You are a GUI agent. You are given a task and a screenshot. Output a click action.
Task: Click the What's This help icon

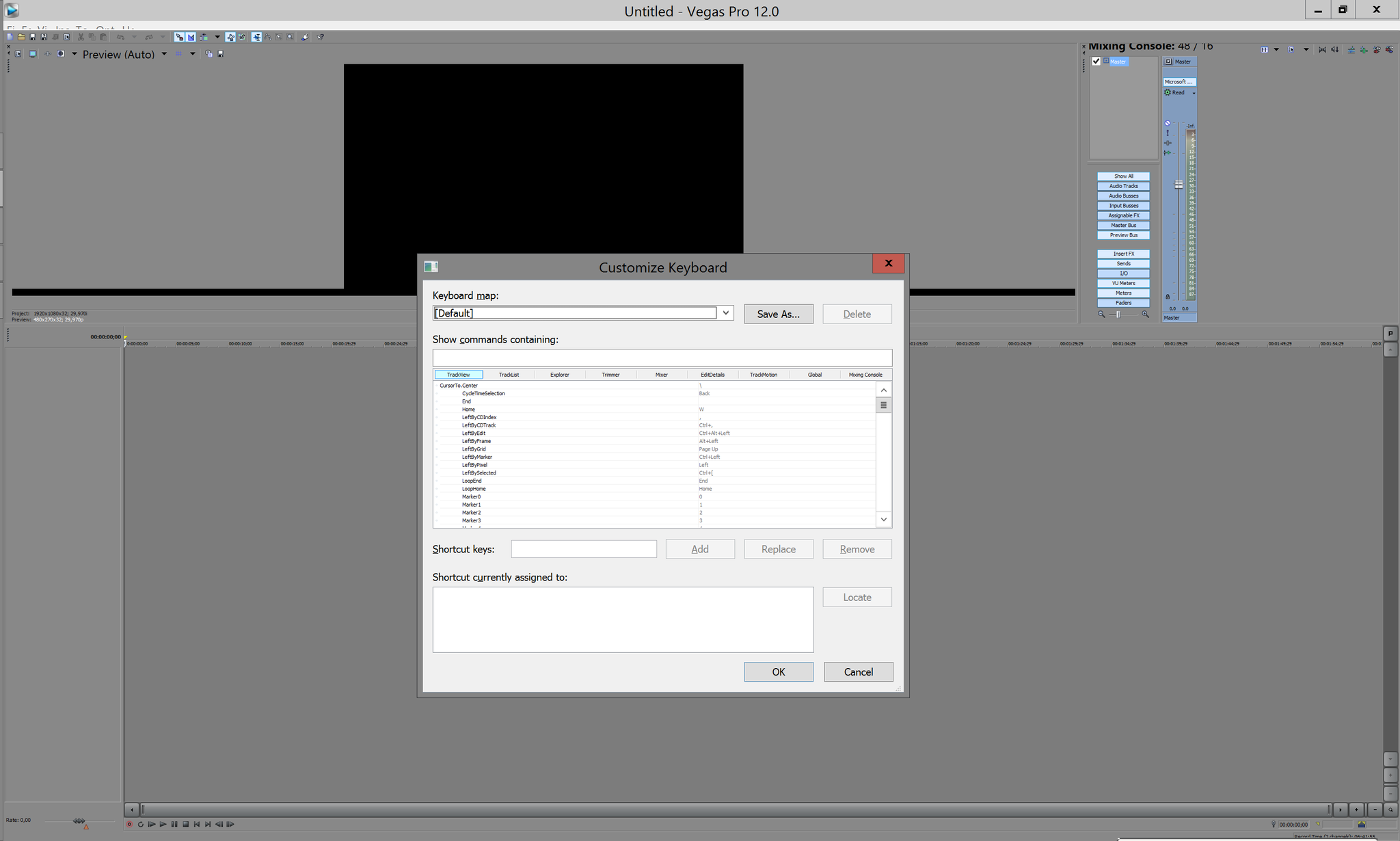(320, 37)
